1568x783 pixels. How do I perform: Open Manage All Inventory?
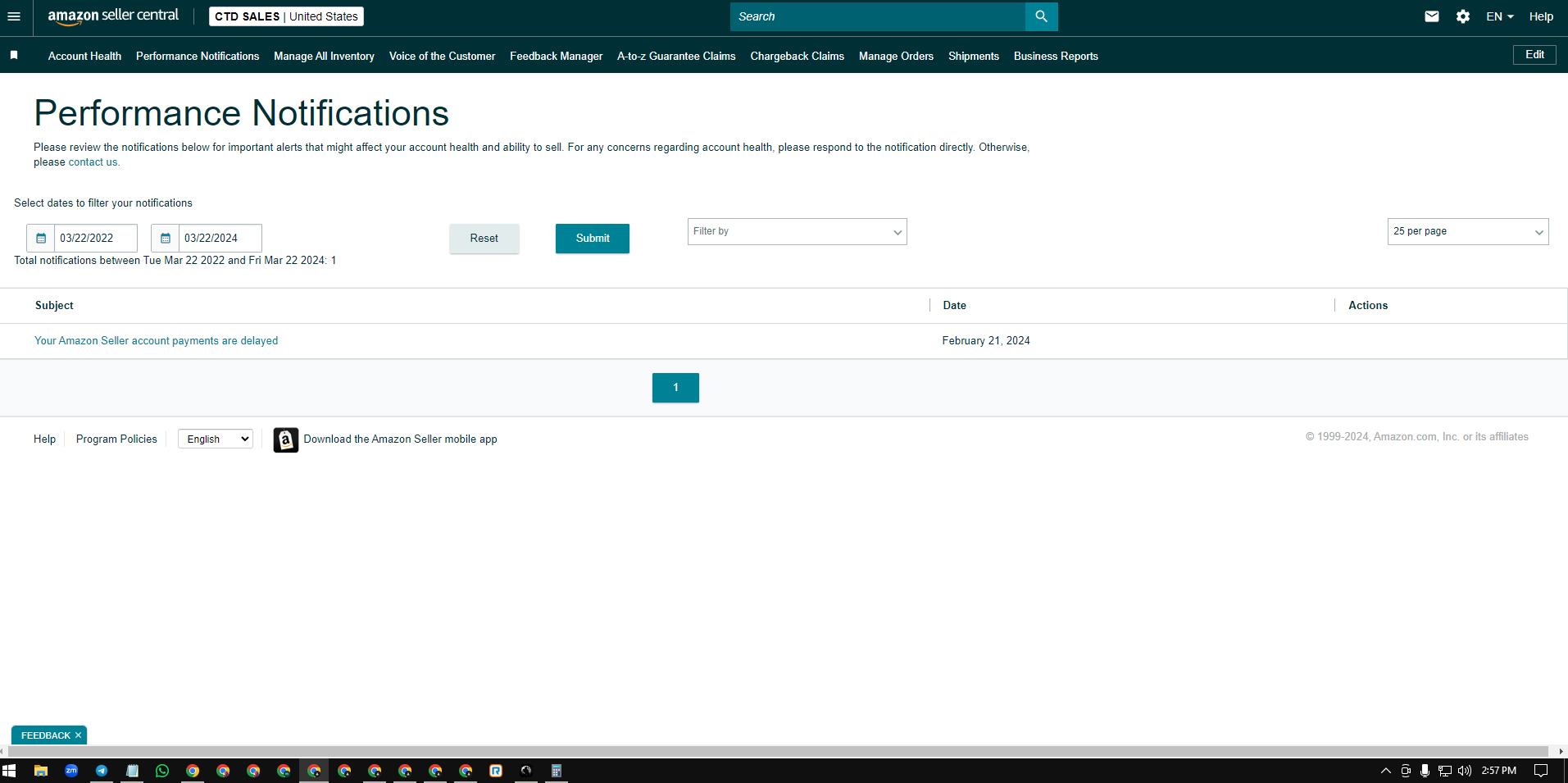pyautogui.click(x=324, y=56)
